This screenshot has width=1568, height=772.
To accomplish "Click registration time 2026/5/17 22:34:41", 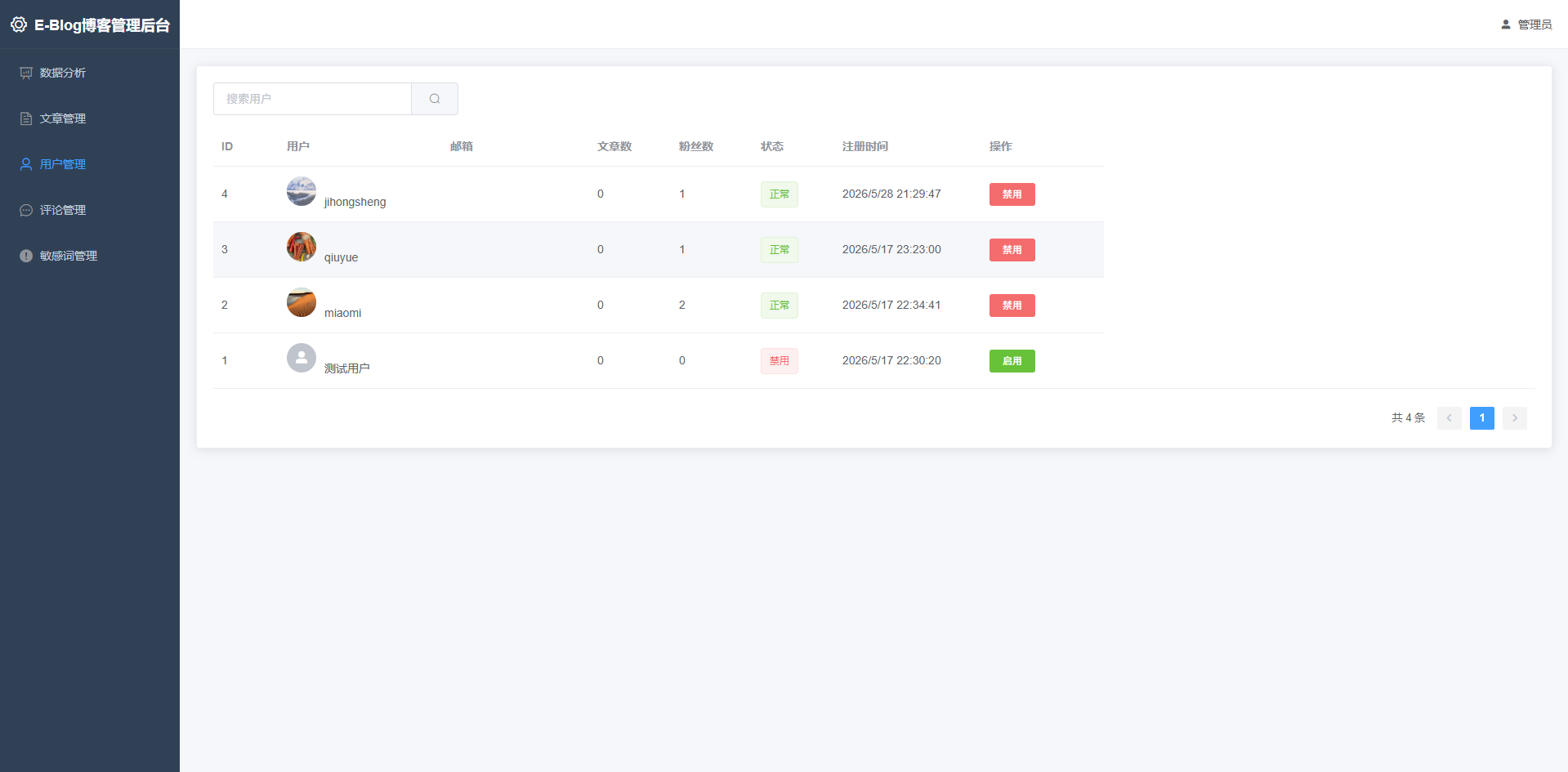I will click(x=891, y=306).
